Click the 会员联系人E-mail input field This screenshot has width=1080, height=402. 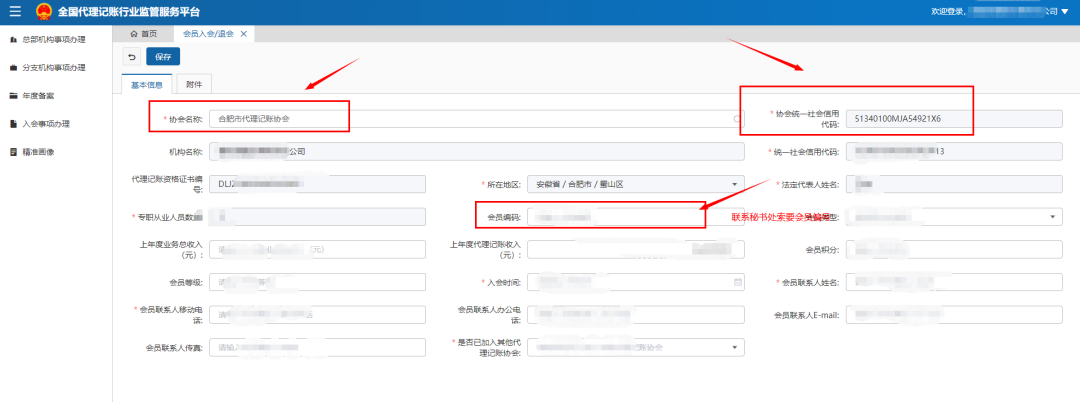pos(954,315)
